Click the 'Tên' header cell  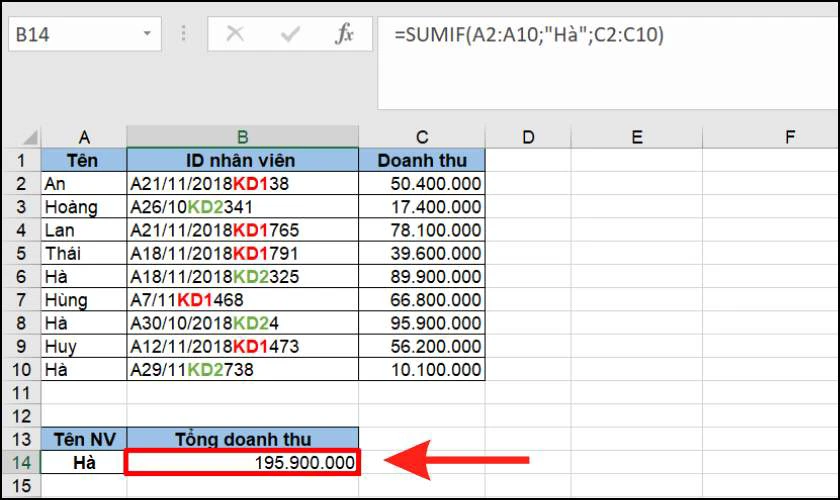pyautogui.click(x=84, y=160)
